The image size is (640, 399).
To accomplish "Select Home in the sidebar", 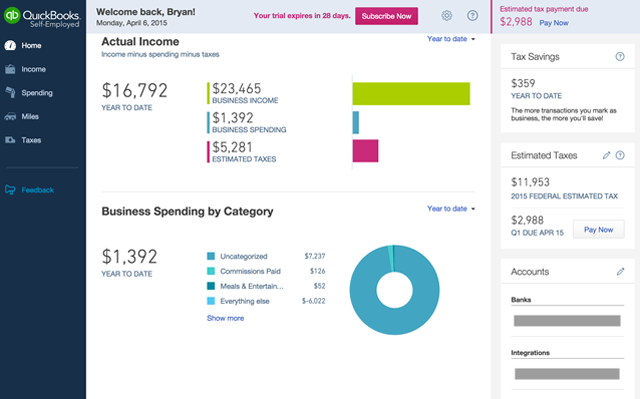I will tap(31, 46).
